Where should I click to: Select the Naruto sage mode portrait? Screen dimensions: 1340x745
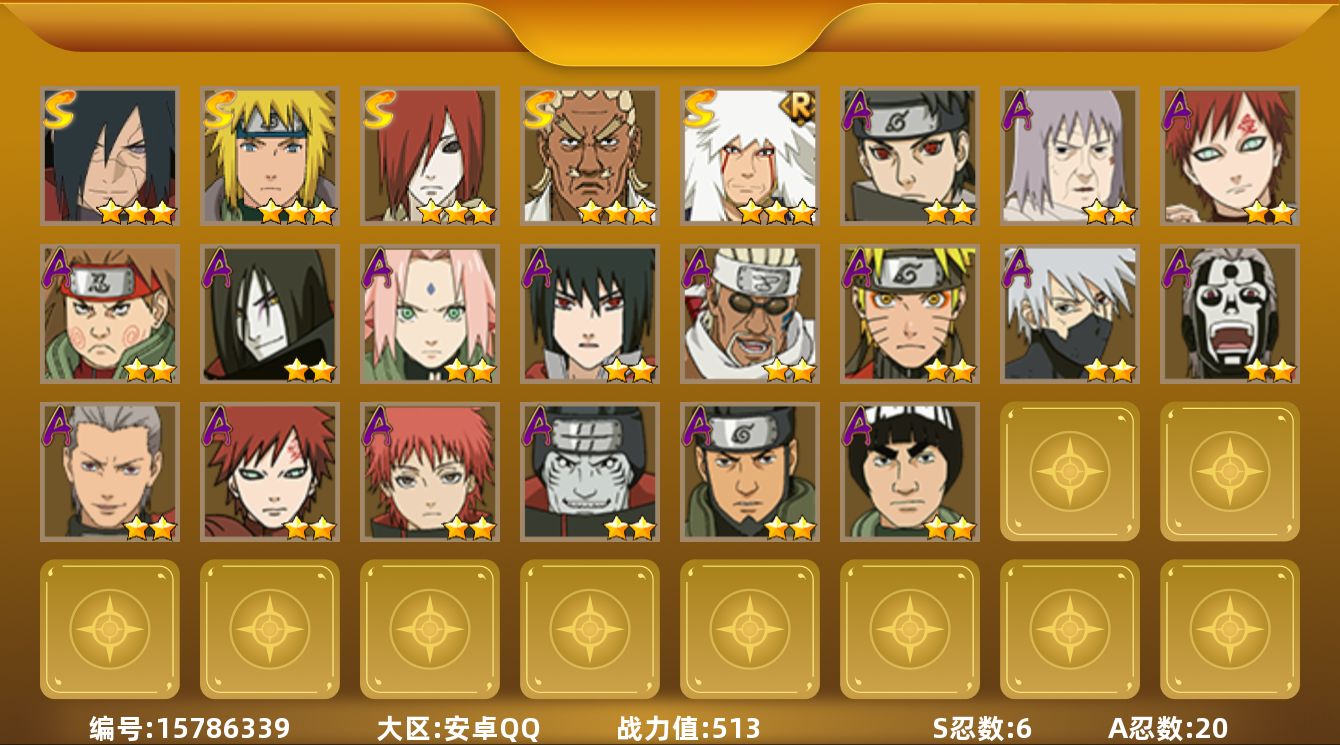pyautogui.click(x=910, y=314)
